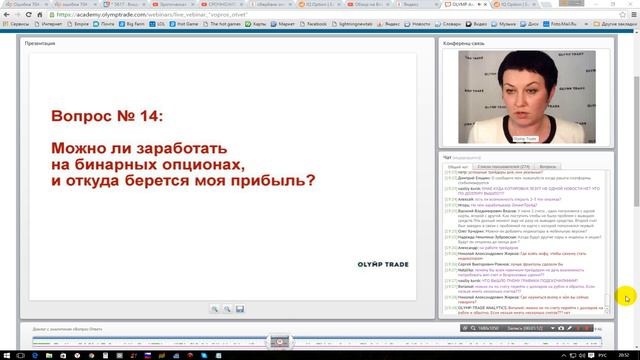Open the Foto.Mail.Ru bookmark
The width and height of the screenshot is (640, 360).
(560, 24)
